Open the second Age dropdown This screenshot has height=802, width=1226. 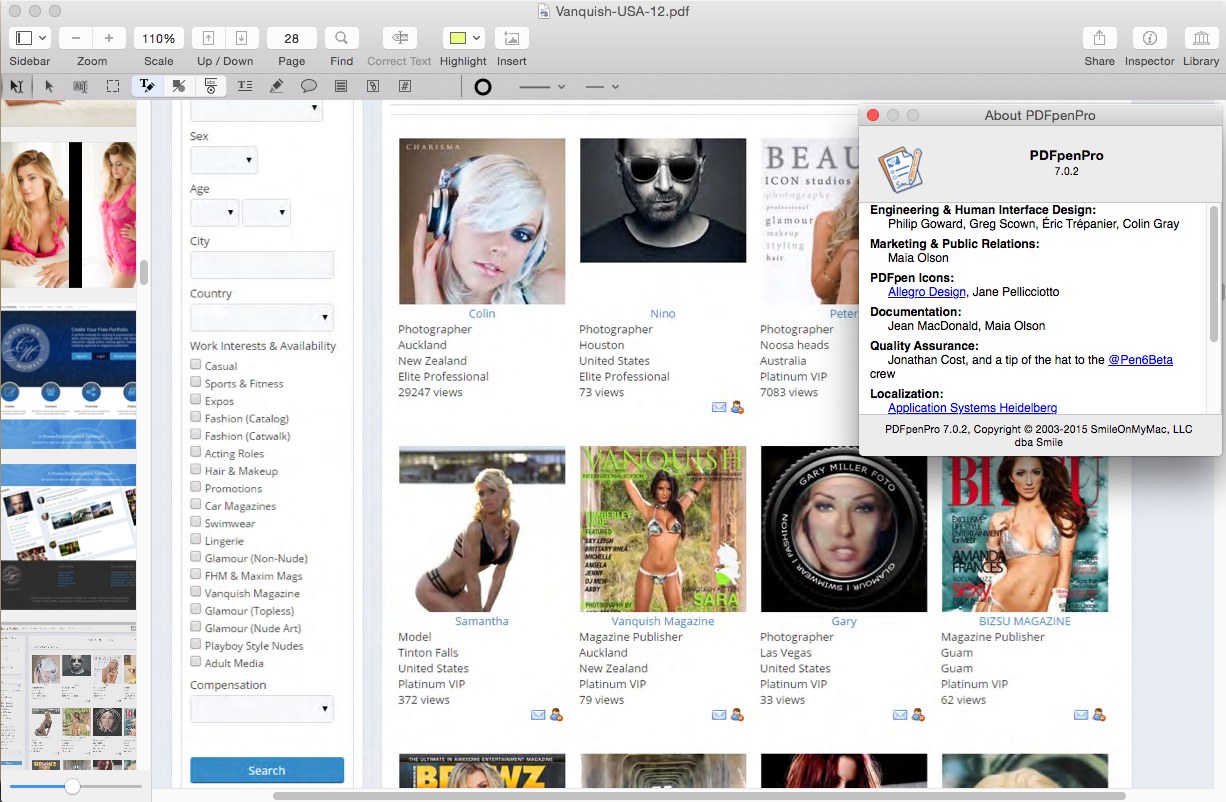pyautogui.click(x=266, y=212)
